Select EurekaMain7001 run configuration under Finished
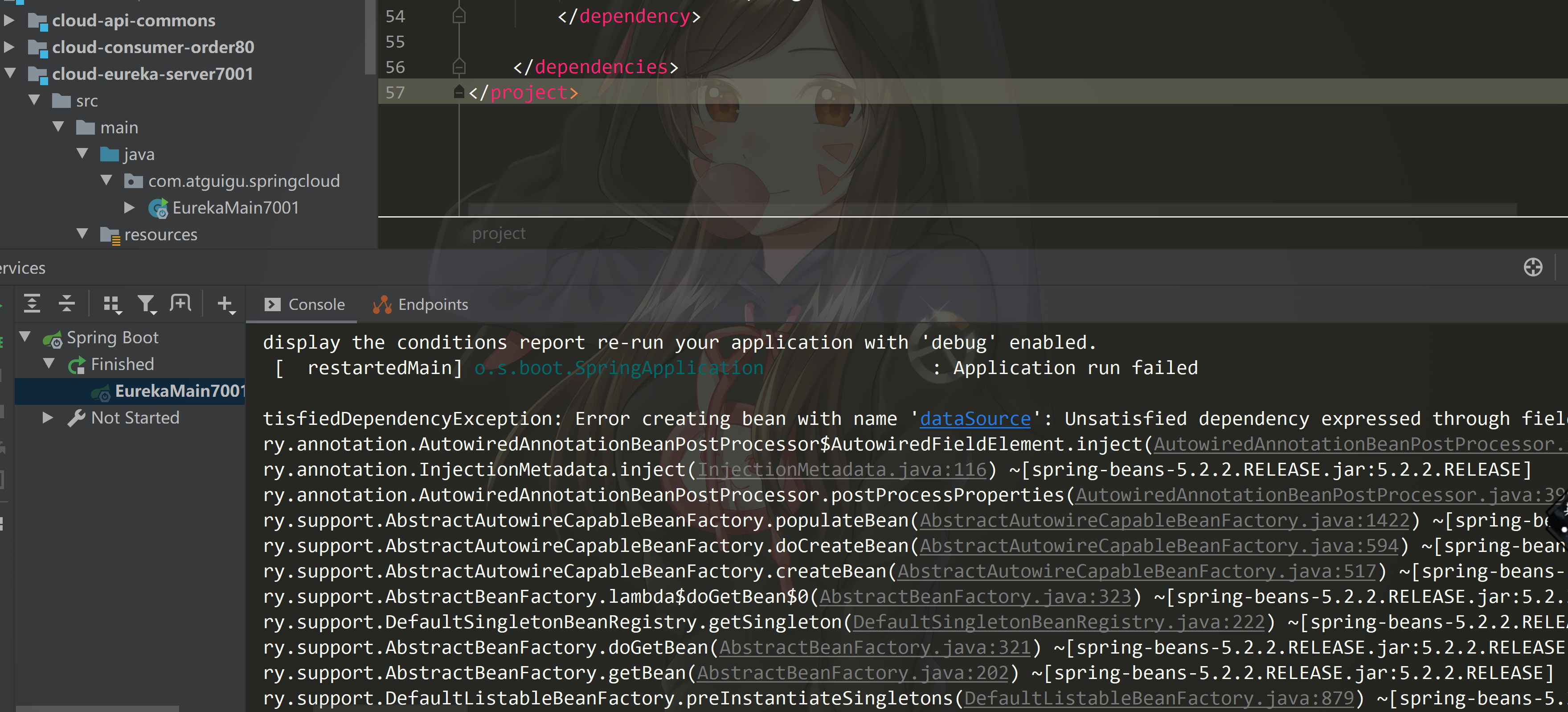This screenshot has height=712, width=1568. 179,391
